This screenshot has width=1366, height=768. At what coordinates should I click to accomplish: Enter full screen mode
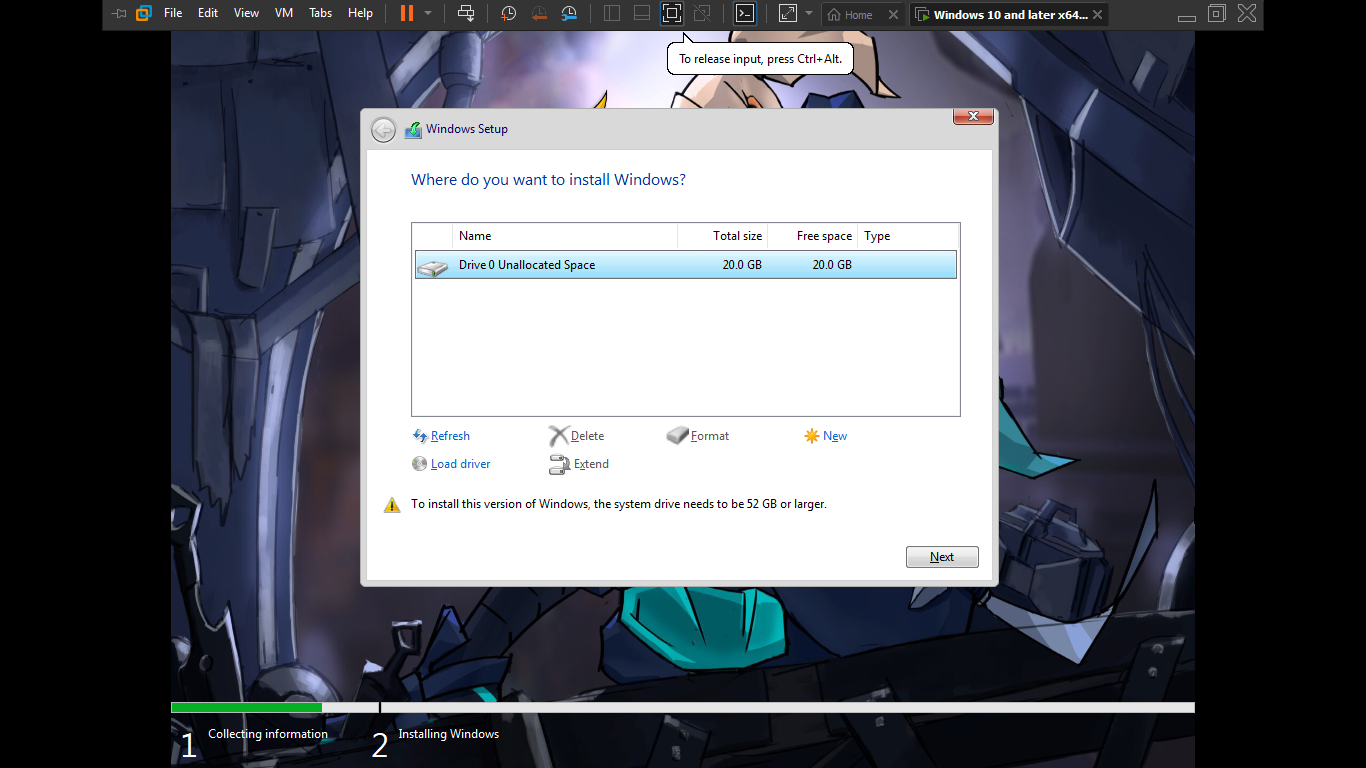[x=672, y=14]
